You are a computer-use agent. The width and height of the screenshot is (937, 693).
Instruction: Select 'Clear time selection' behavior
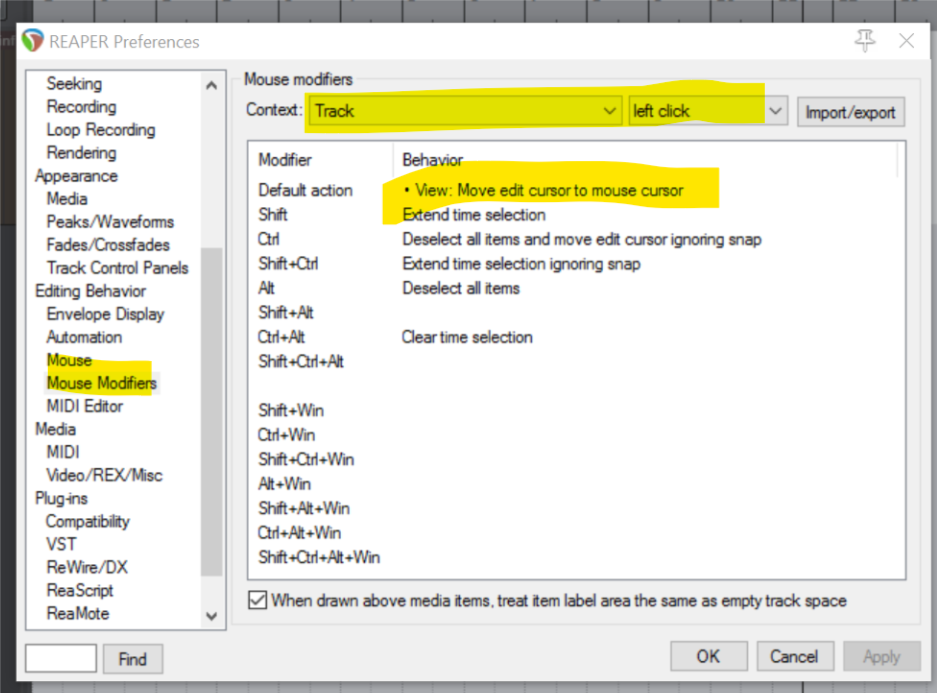coord(467,337)
